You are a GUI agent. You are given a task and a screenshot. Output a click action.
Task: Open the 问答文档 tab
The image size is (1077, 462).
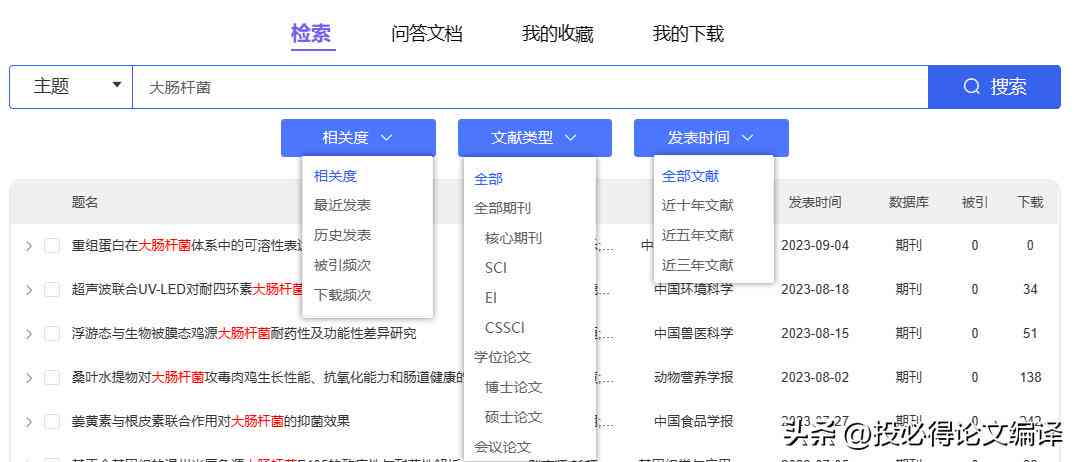click(427, 34)
